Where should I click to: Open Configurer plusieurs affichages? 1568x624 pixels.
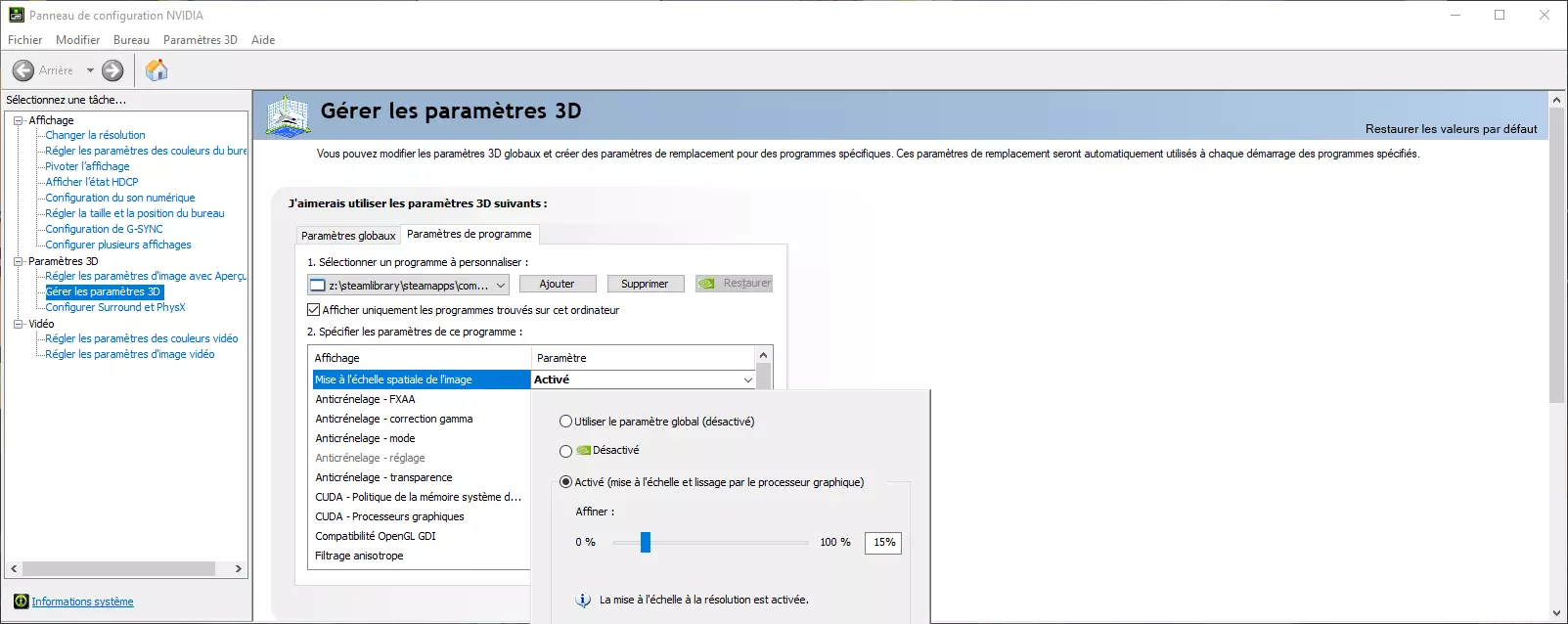pyautogui.click(x=118, y=245)
